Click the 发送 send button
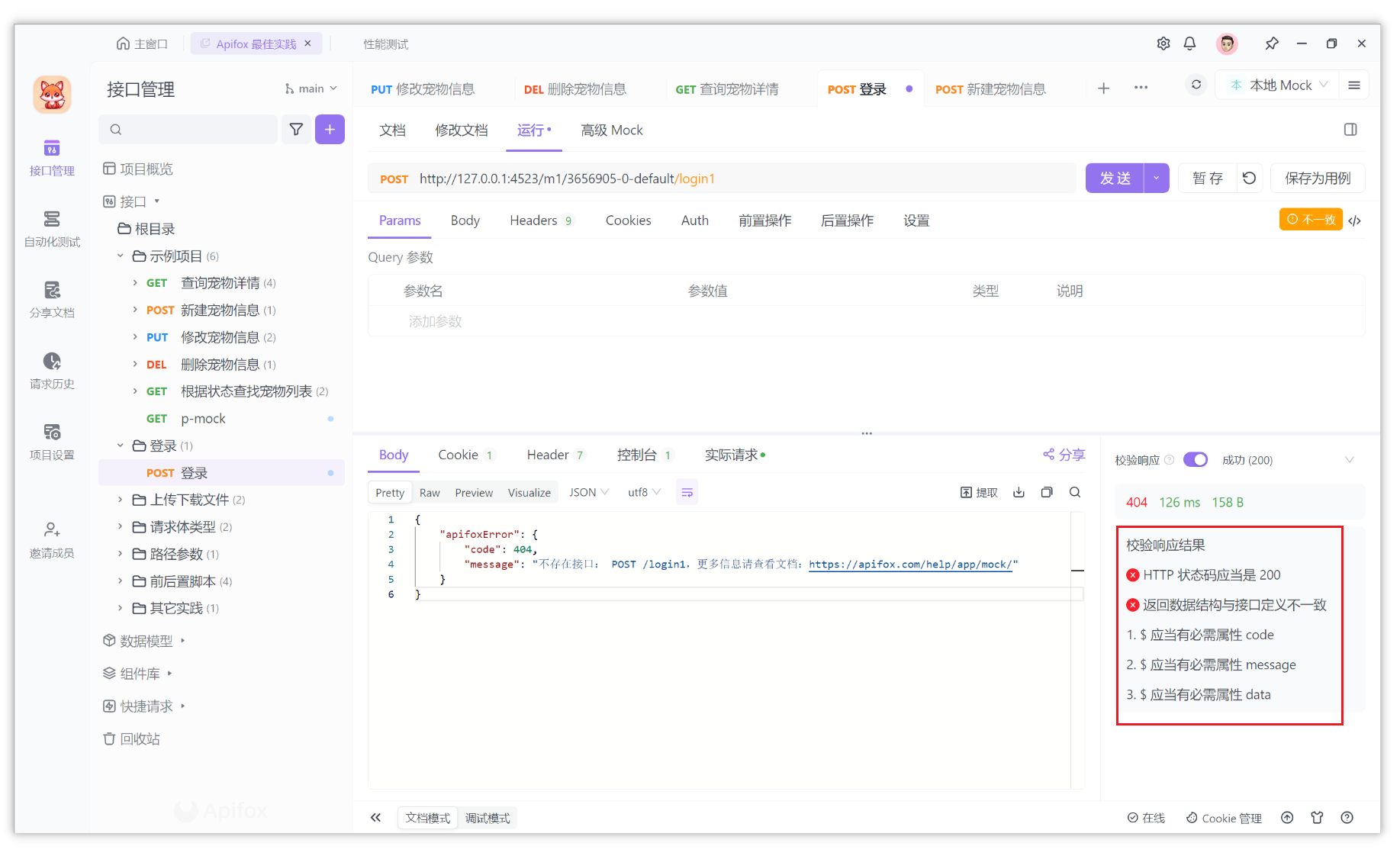 tap(1115, 178)
